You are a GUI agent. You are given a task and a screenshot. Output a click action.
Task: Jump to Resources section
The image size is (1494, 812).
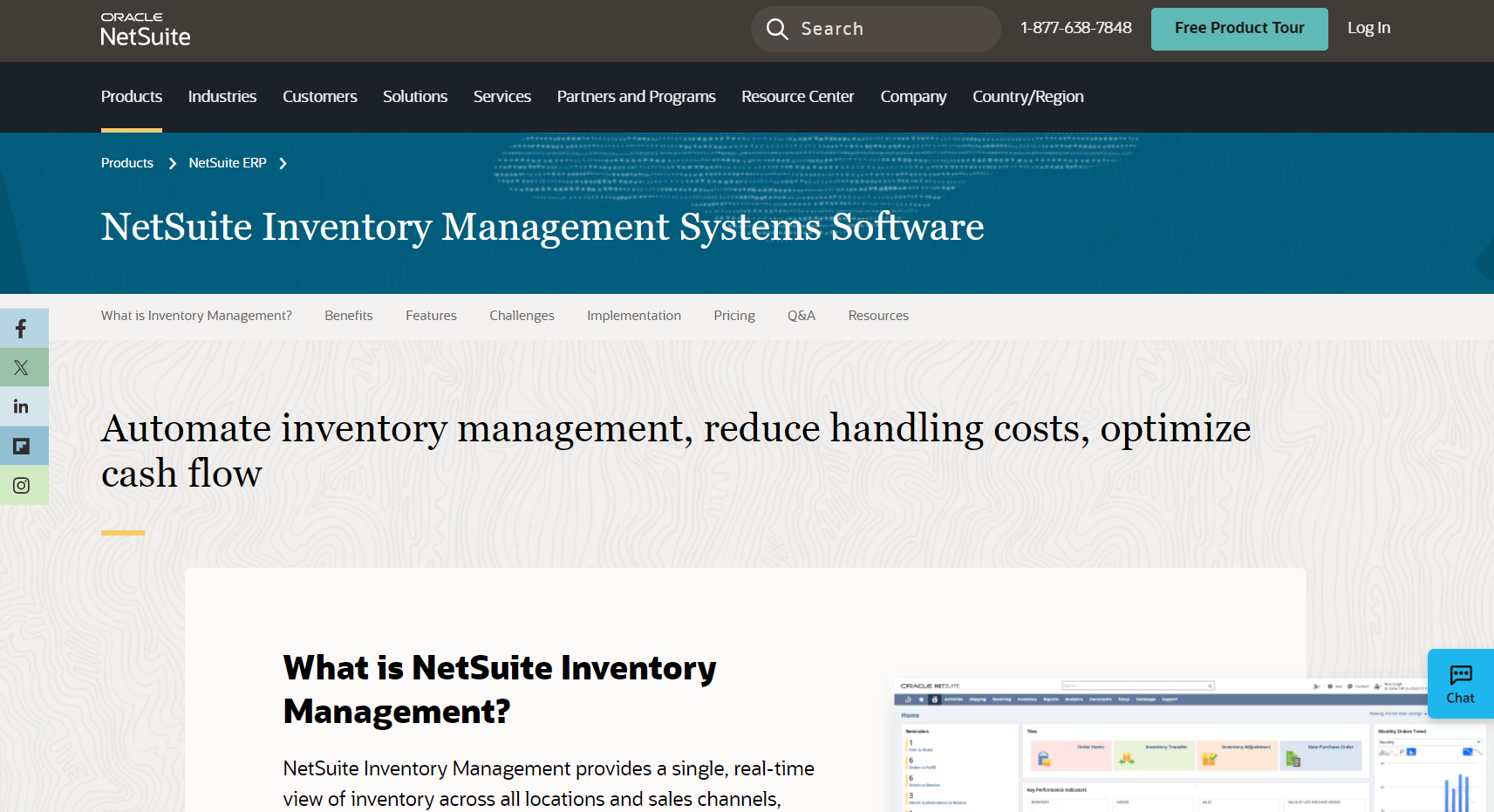(878, 316)
